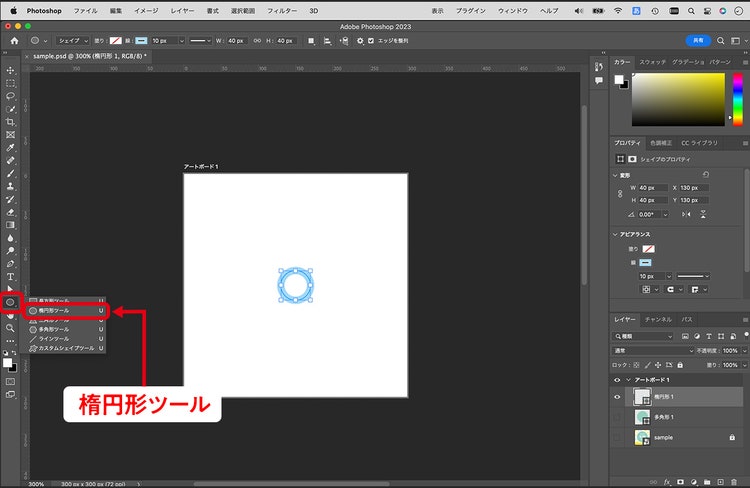Select the Blur tool

(10, 238)
